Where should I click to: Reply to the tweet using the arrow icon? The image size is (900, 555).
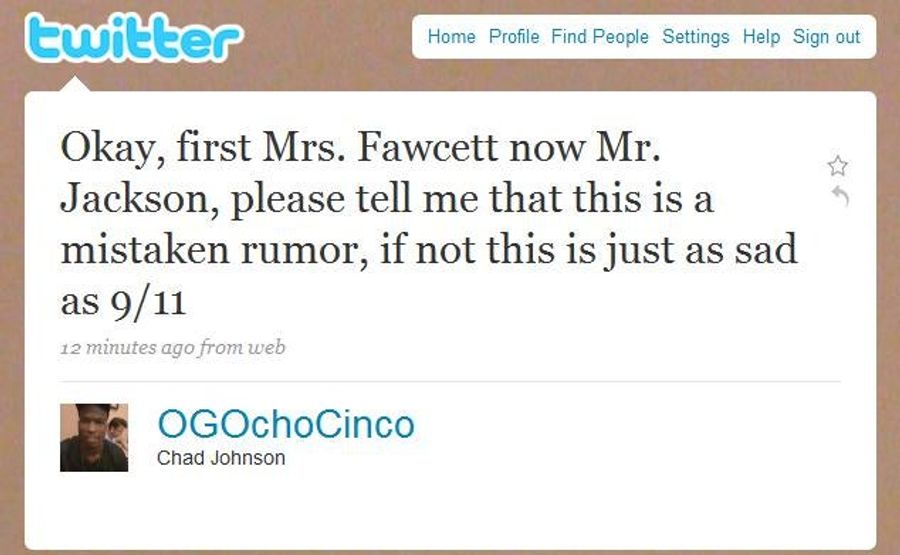point(840,196)
